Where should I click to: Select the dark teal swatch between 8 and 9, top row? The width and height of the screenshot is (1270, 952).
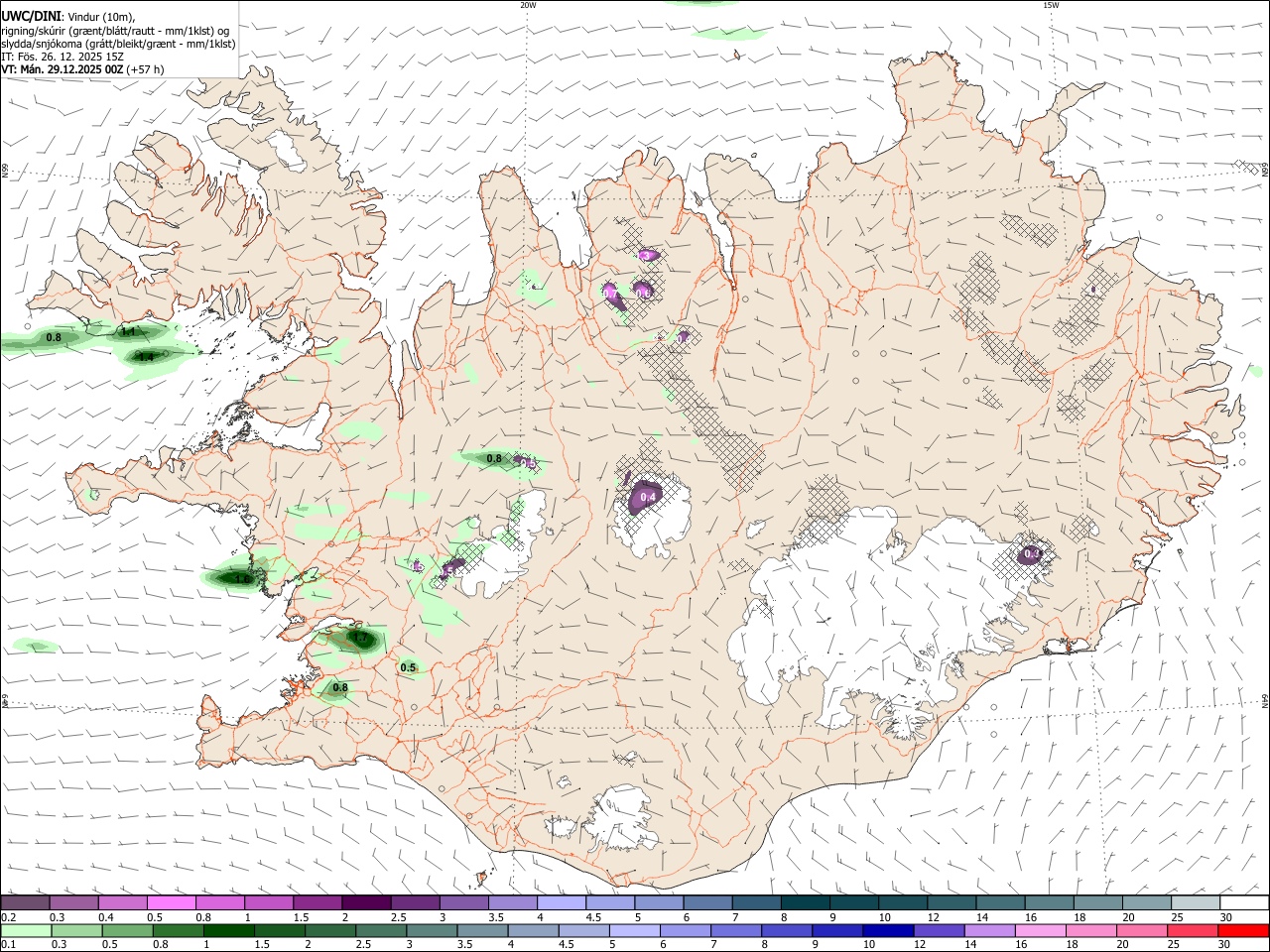coord(806,903)
